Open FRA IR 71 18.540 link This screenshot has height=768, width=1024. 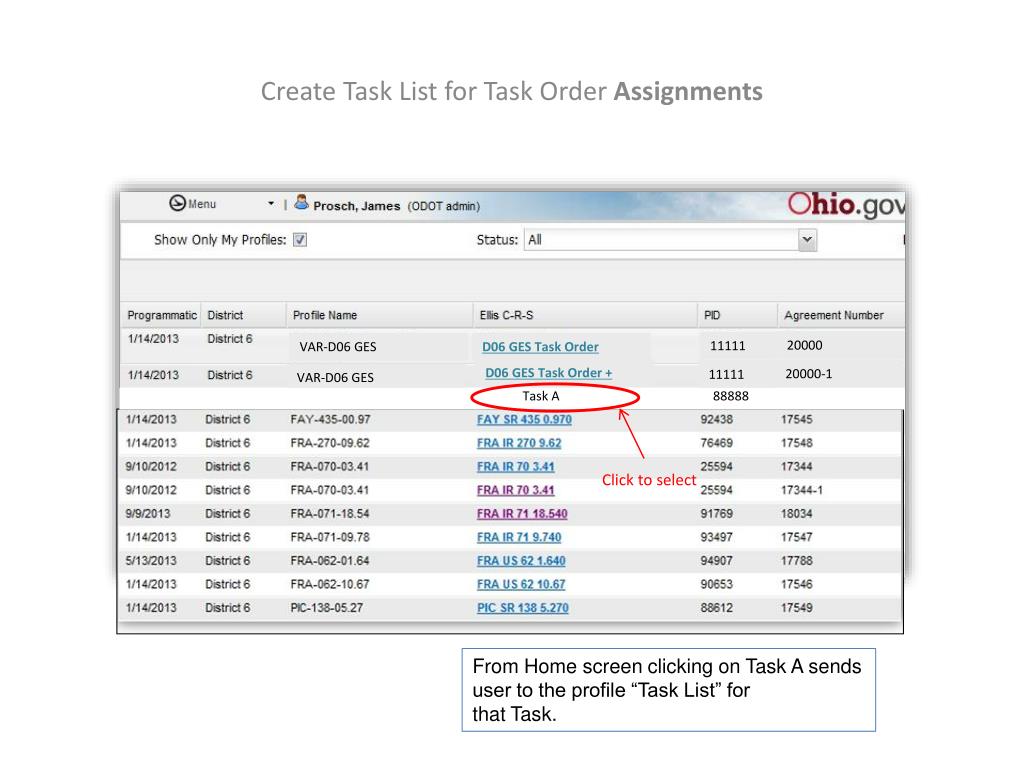pyautogui.click(x=522, y=513)
